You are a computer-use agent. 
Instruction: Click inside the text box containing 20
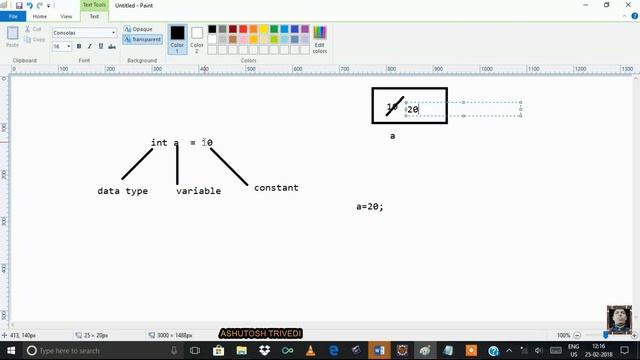click(463, 109)
